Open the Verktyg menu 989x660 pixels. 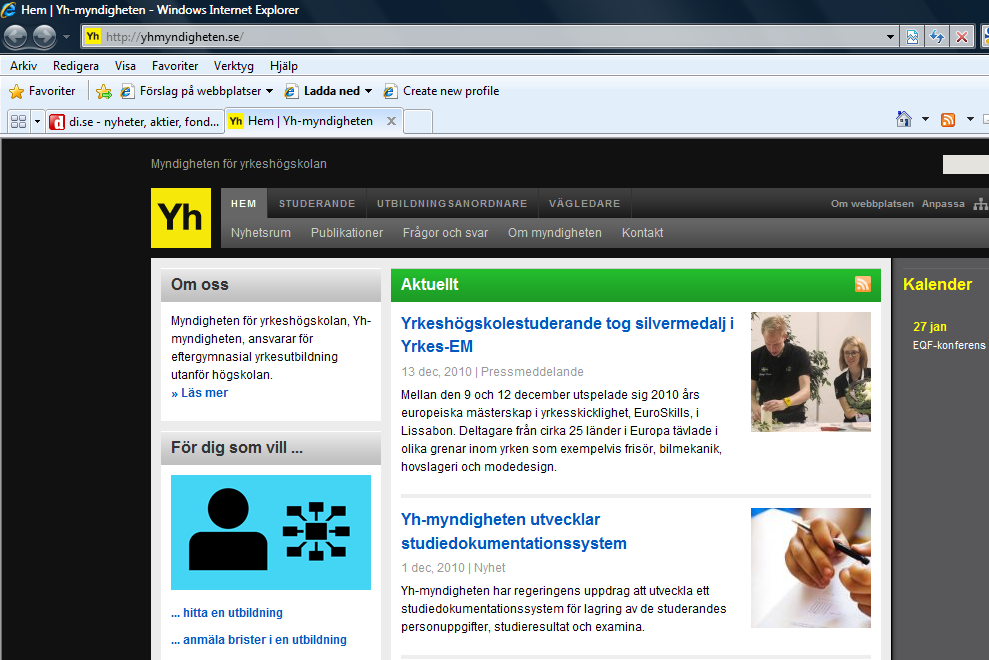pyautogui.click(x=233, y=66)
